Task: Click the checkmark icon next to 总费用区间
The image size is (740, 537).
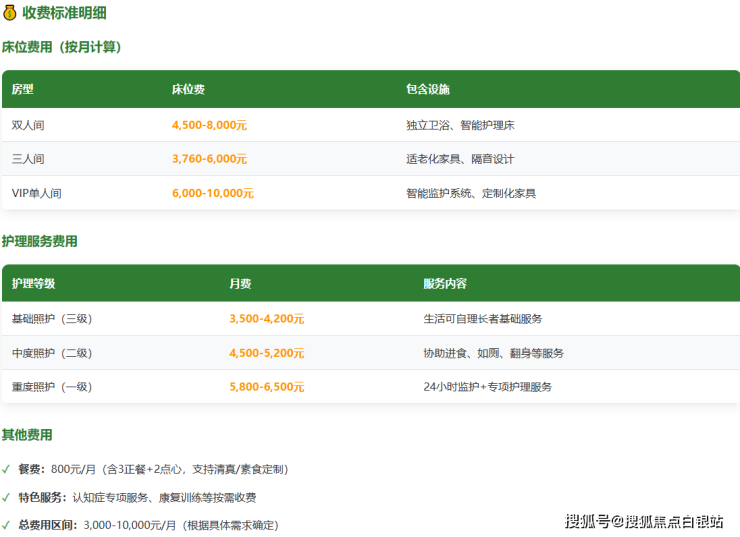Action: click(x=7, y=525)
